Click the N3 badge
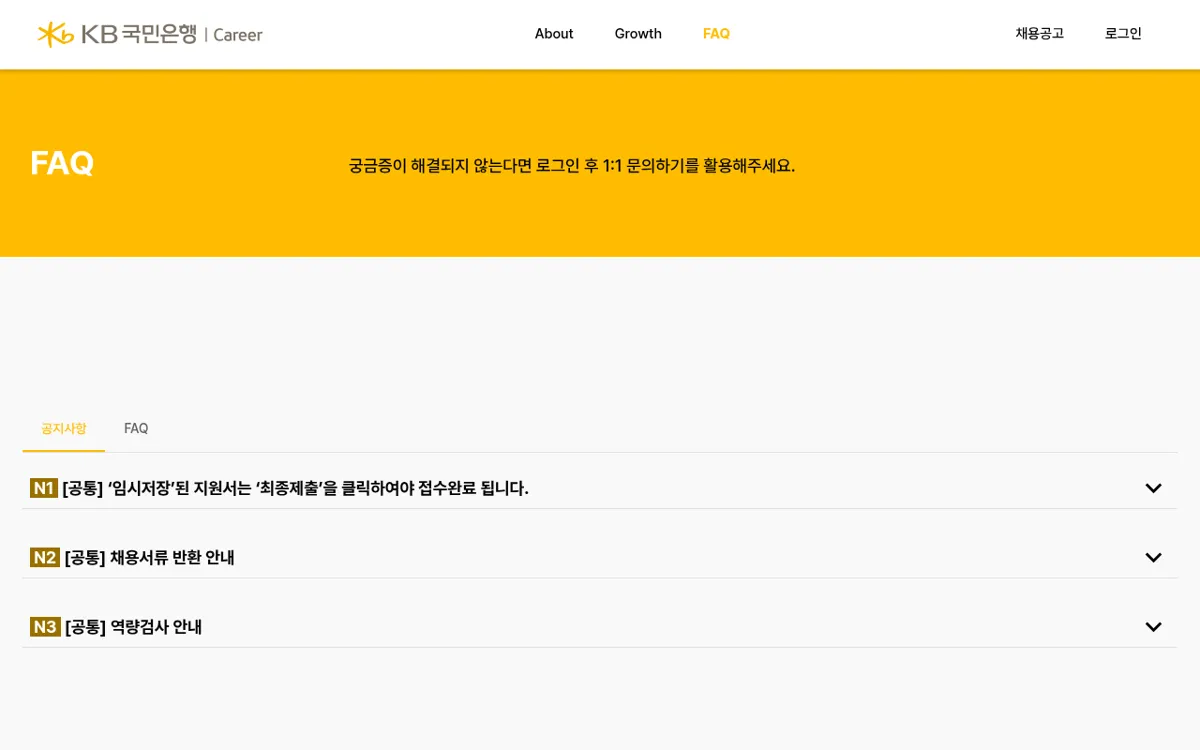1200x750 pixels. [45, 627]
